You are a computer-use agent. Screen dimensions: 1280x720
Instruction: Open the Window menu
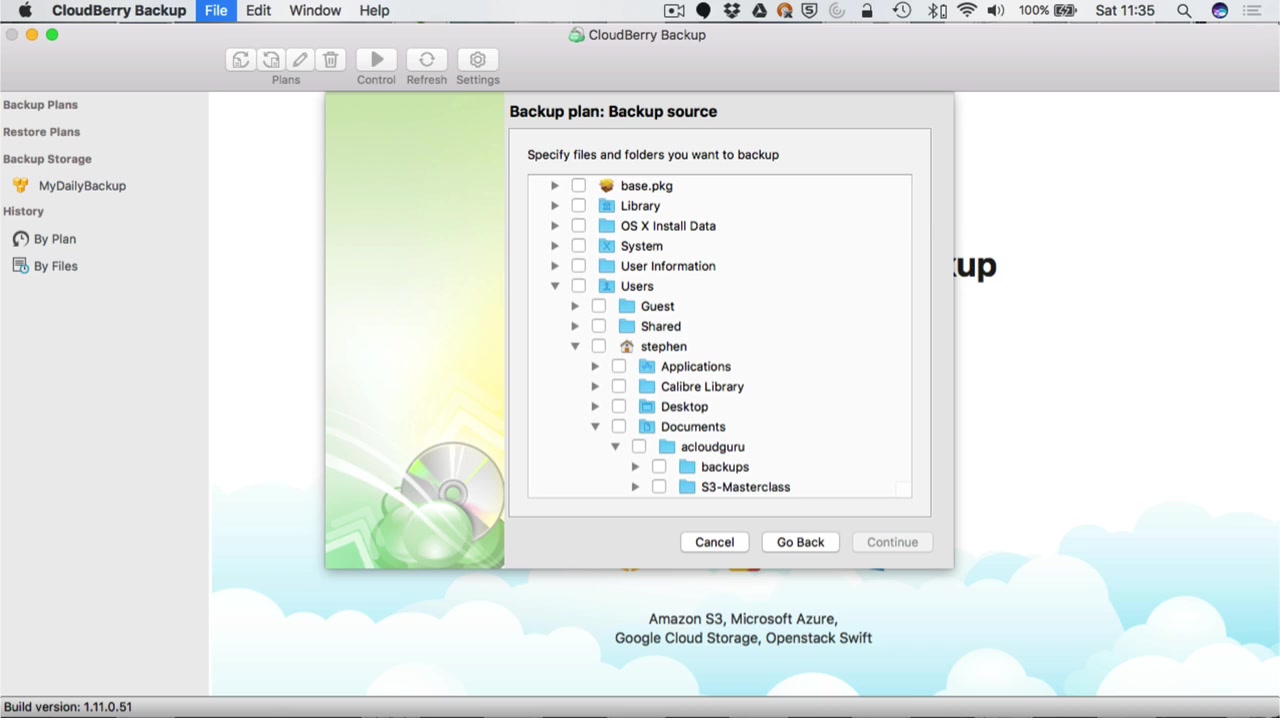[x=315, y=11]
